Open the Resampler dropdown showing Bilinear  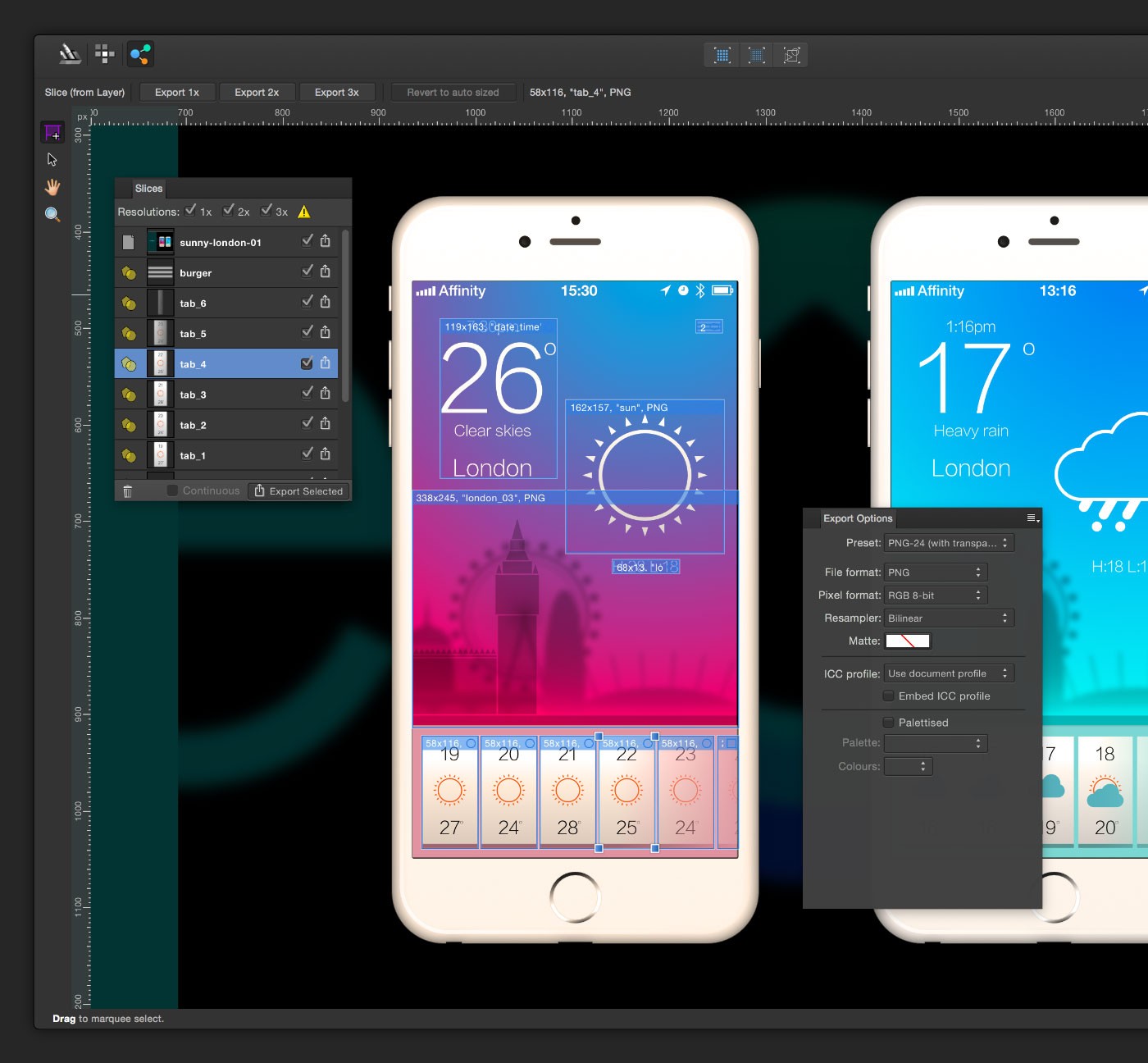point(950,618)
